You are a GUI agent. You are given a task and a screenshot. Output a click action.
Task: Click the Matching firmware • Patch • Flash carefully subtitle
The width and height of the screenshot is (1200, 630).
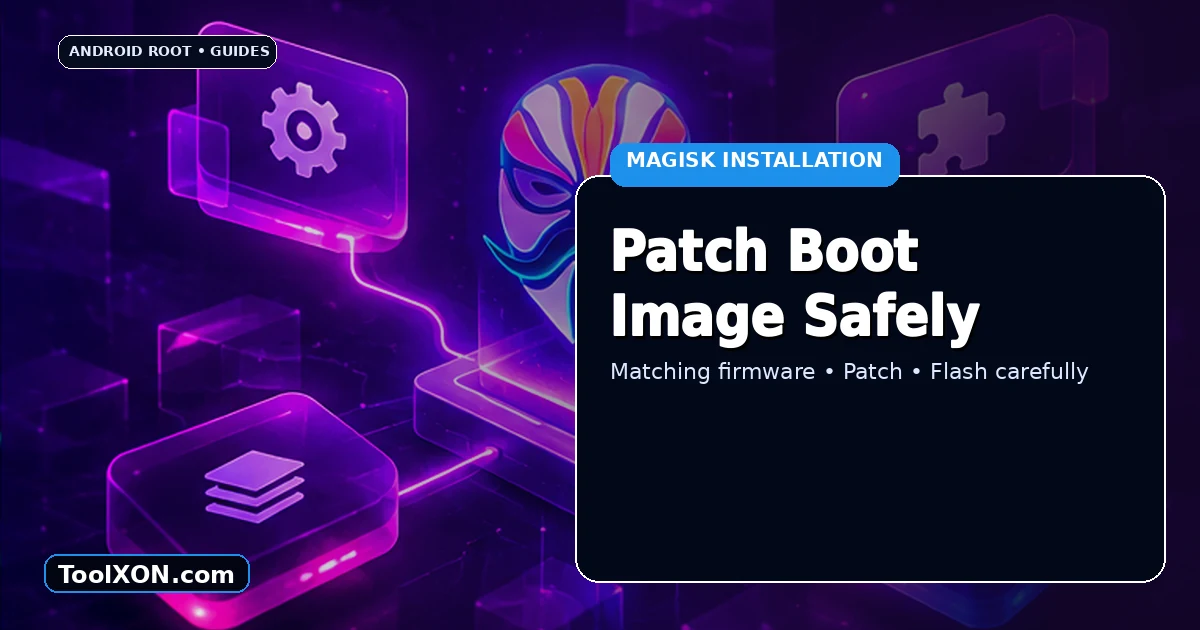coord(849,372)
